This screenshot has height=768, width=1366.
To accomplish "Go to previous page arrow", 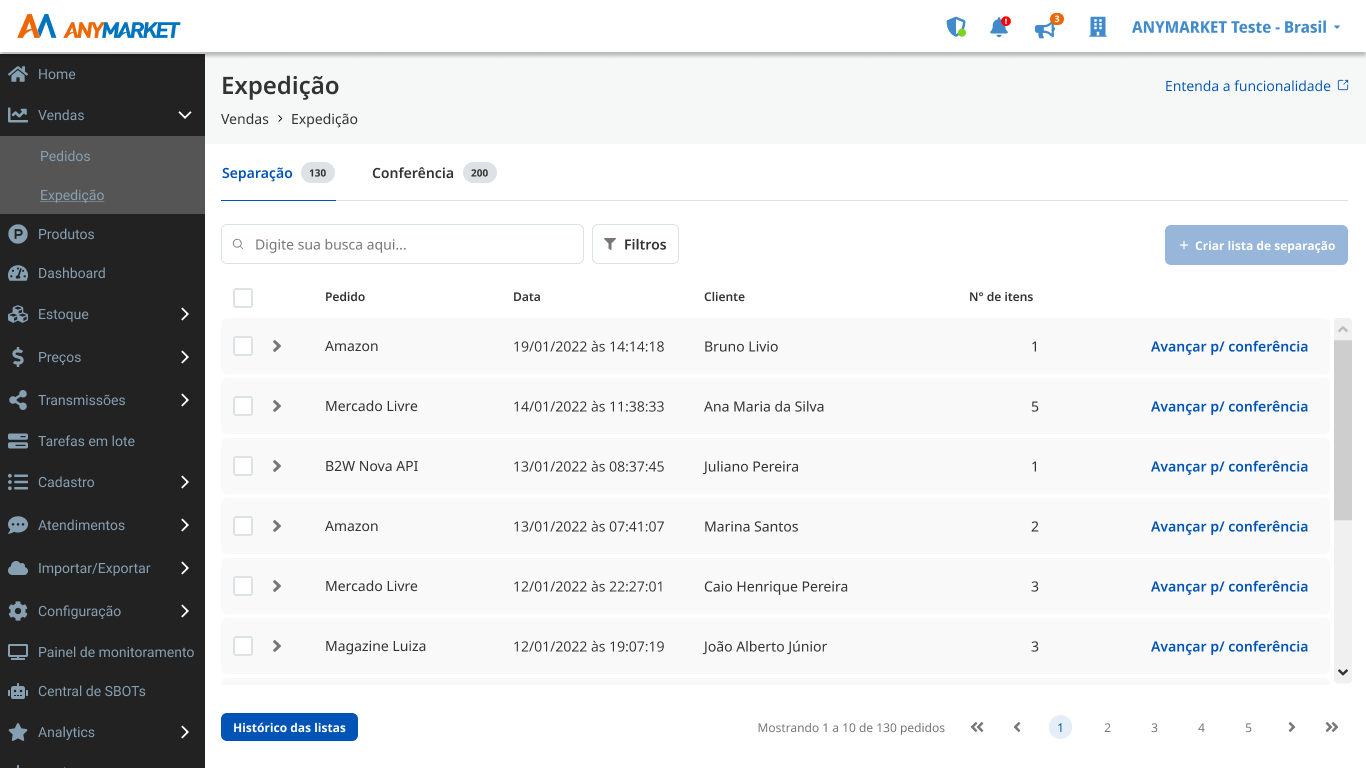I will pos(1017,727).
